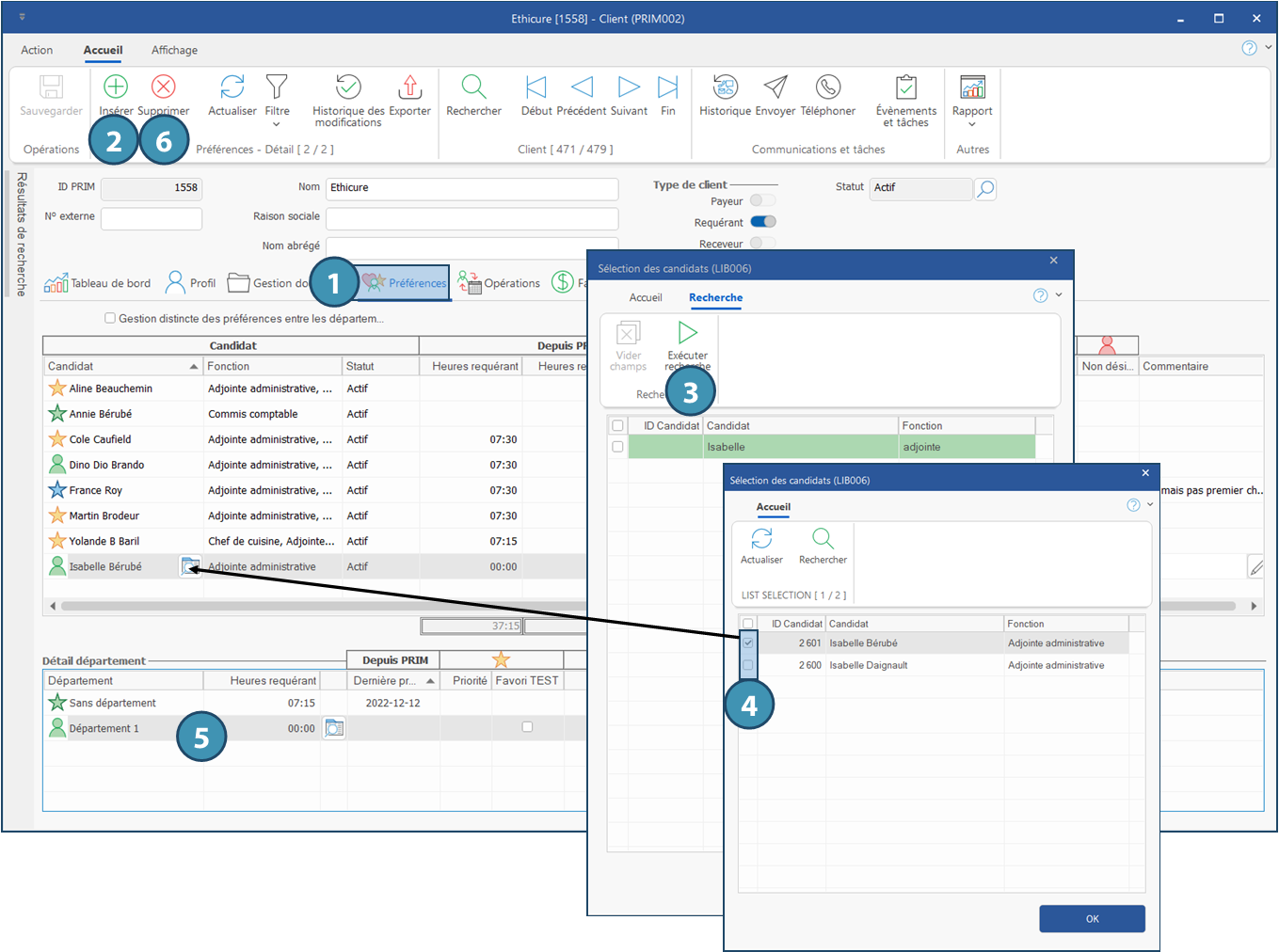Toggle the Requérant switch
The width and height of the screenshot is (1279, 952).
click(763, 222)
